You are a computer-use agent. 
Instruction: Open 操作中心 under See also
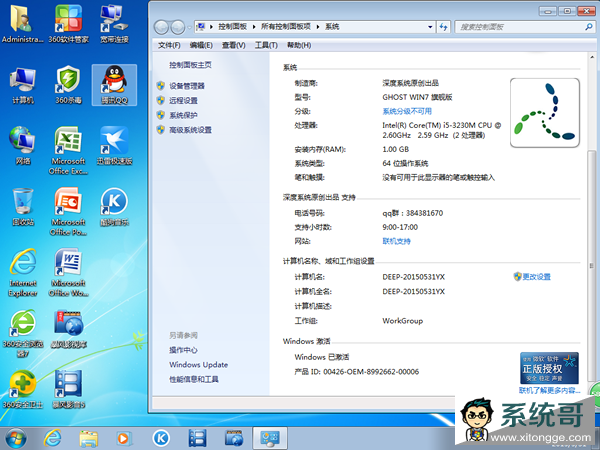pos(183,350)
